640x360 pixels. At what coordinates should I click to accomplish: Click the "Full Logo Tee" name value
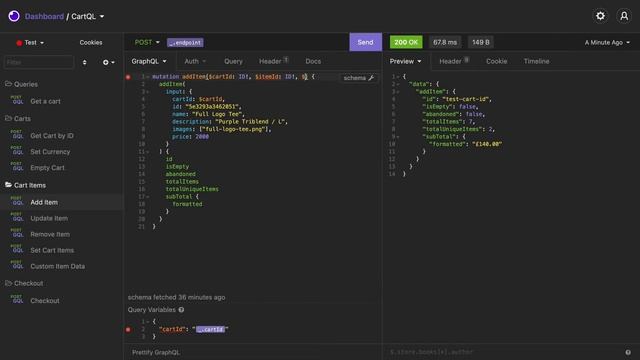tap(217, 114)
